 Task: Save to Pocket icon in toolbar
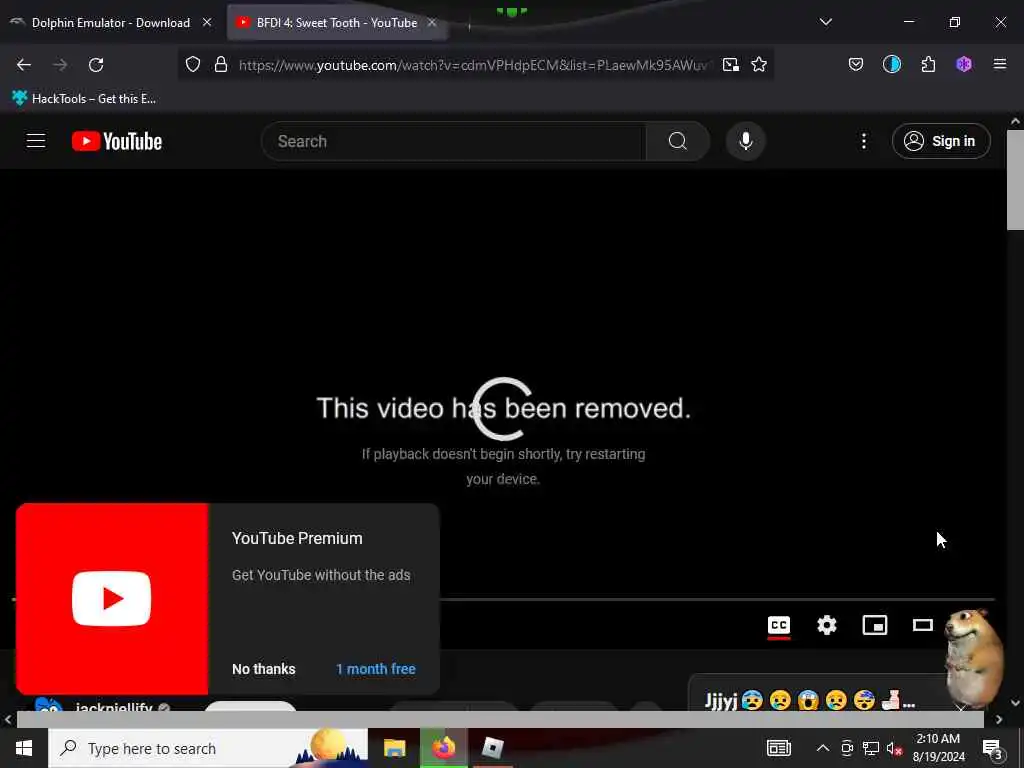856,64
